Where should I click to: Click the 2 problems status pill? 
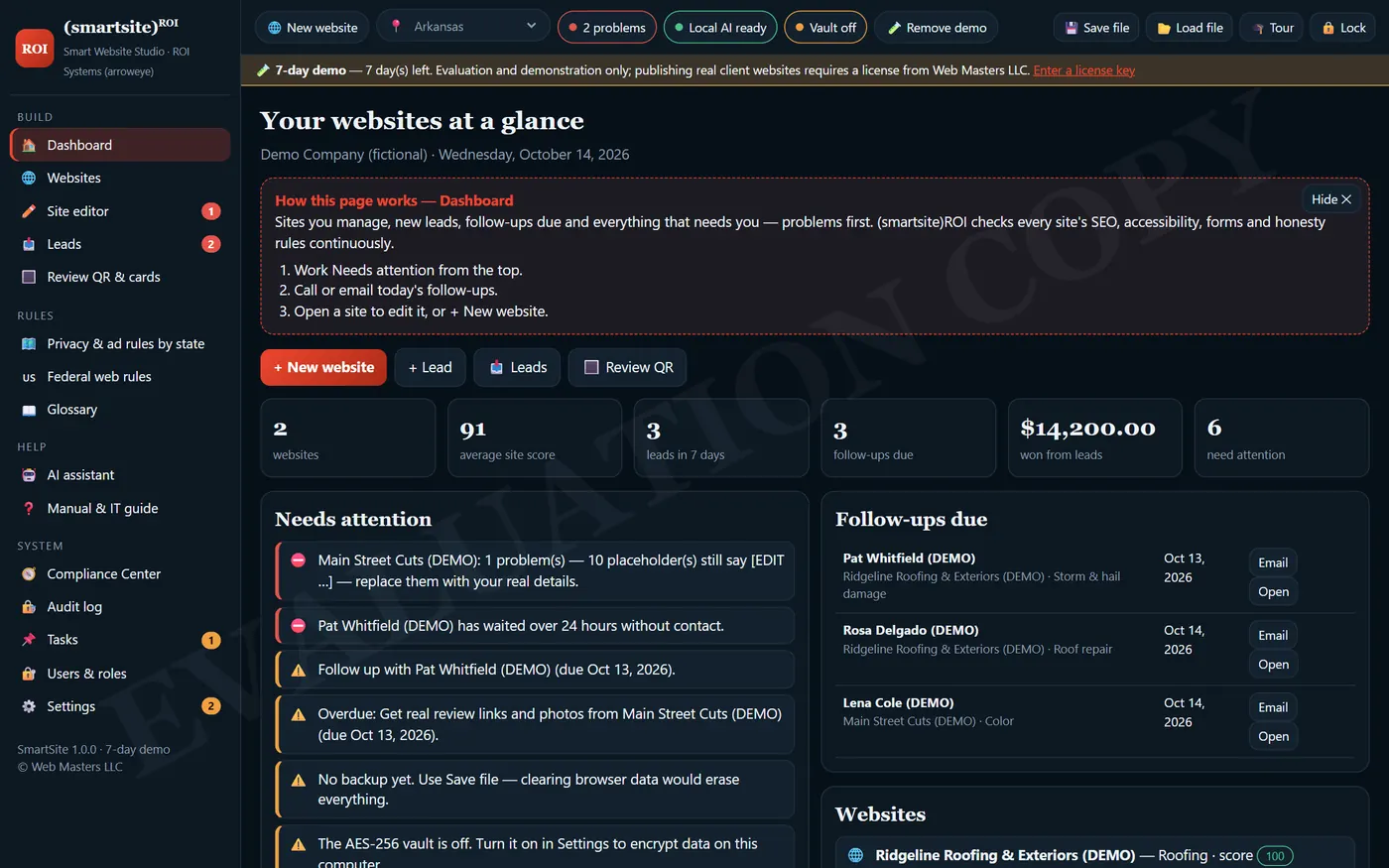click(x=607, y=27)
